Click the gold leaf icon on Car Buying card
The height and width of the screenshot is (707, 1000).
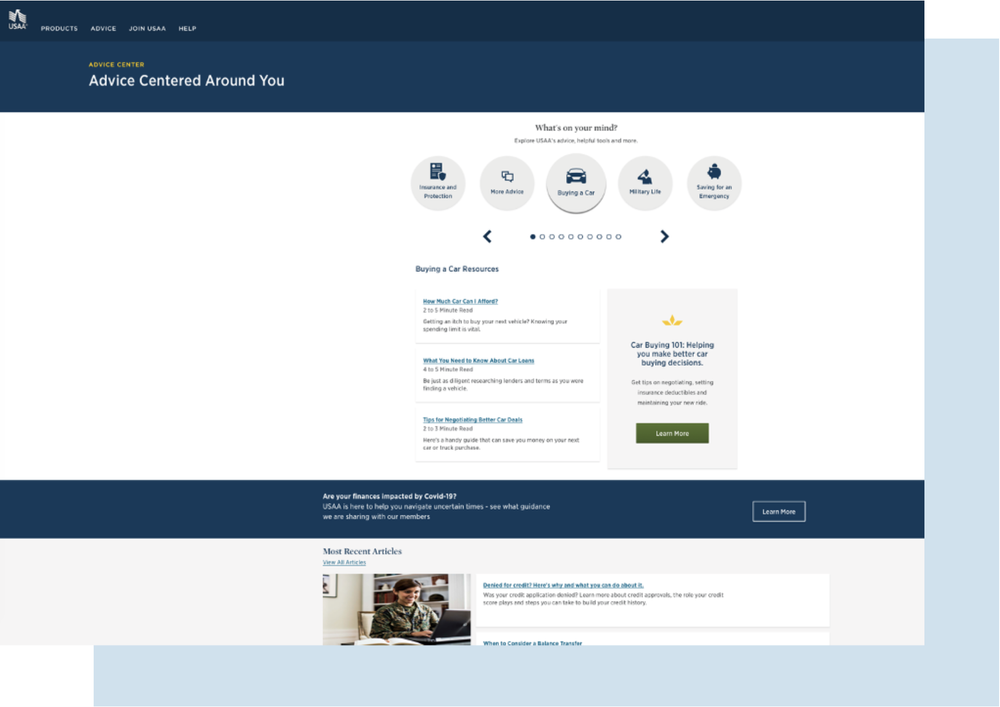coord(672,320)
